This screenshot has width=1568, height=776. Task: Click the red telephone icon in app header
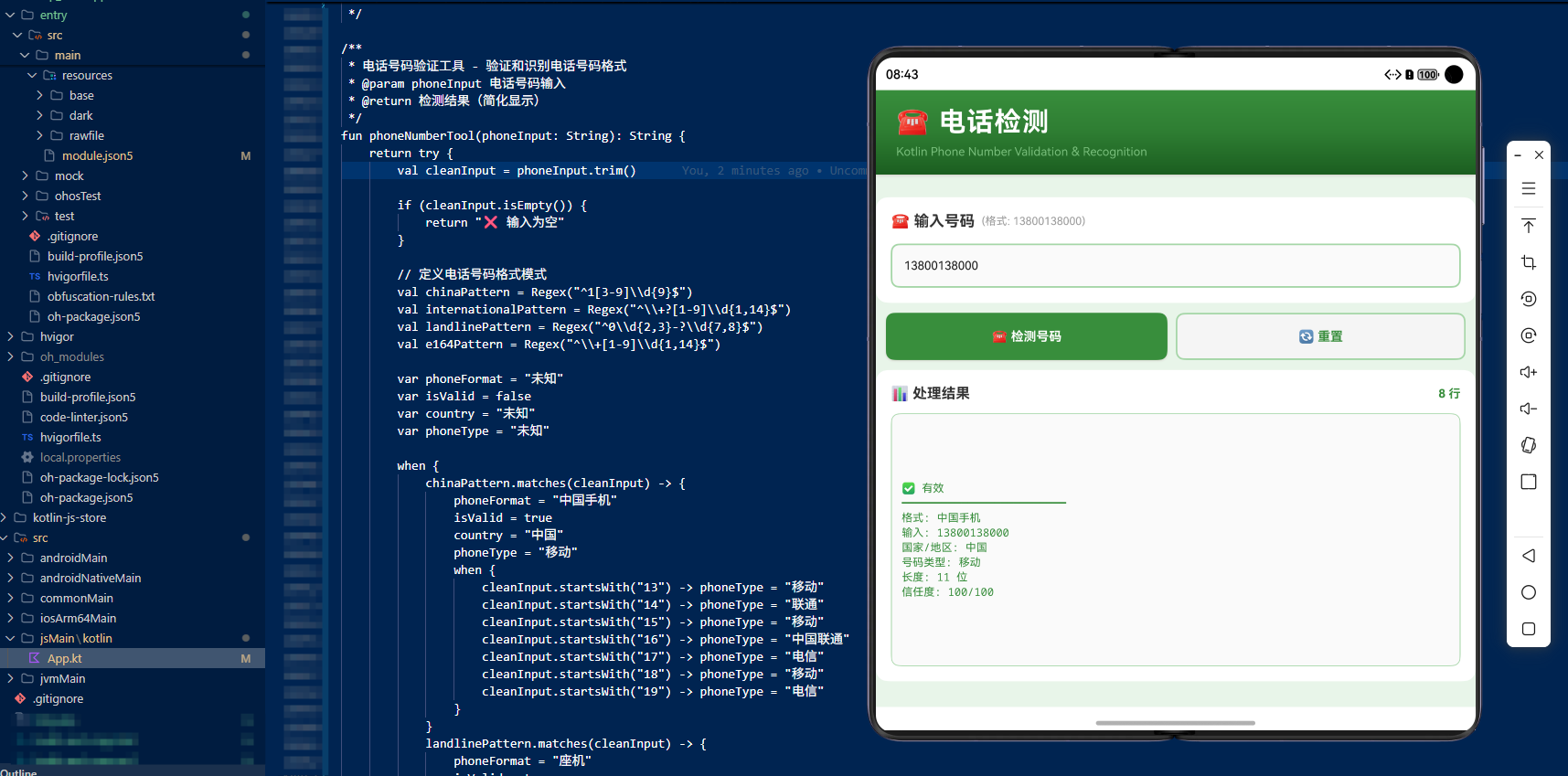[912, 122]
